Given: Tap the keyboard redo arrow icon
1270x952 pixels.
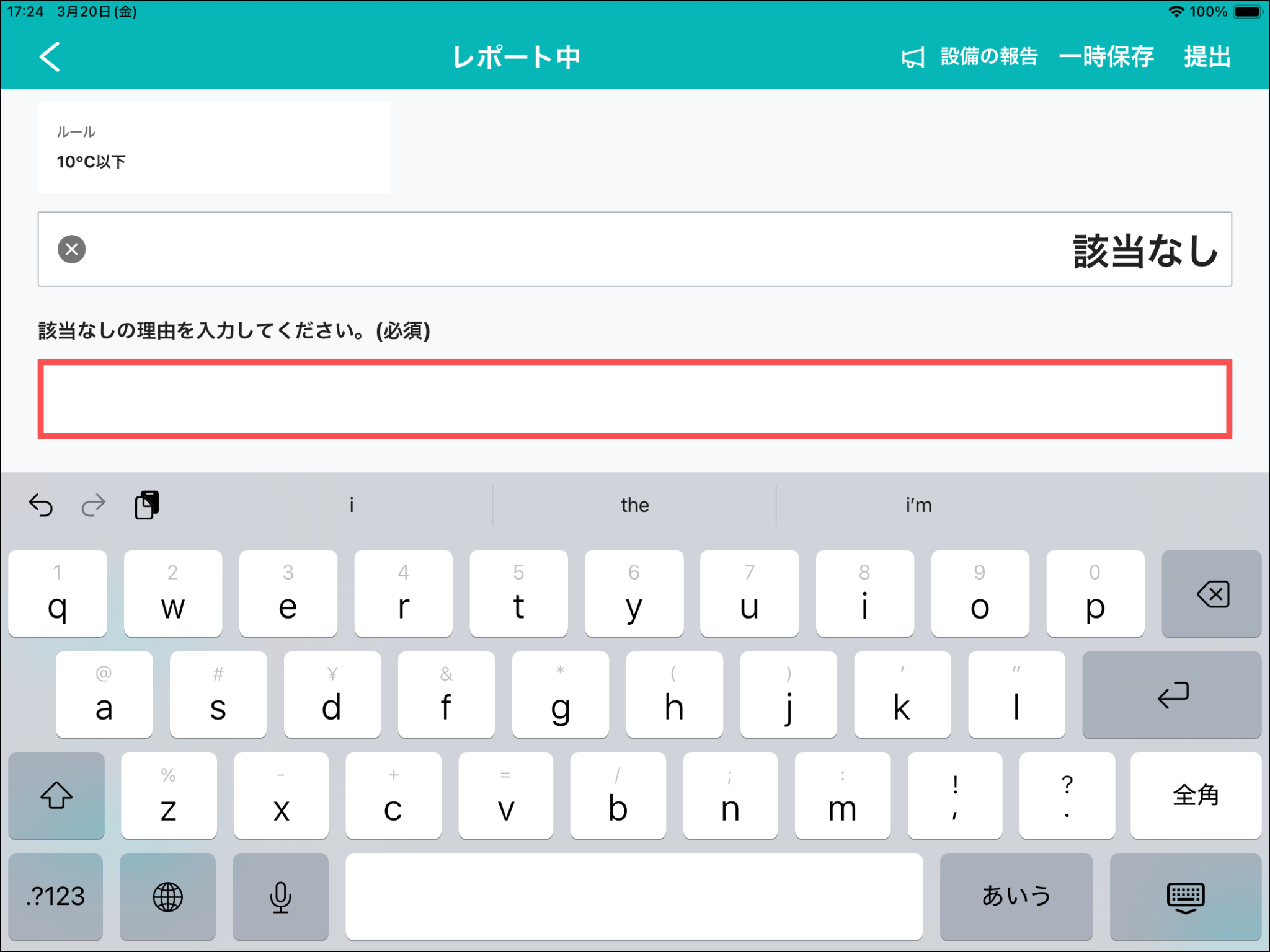Looking at the screenshot, I should click(94, 505).
